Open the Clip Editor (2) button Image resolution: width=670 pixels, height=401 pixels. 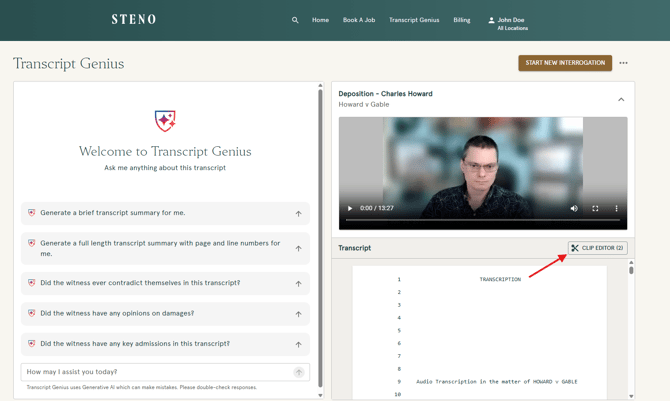[x=598, y=248]
